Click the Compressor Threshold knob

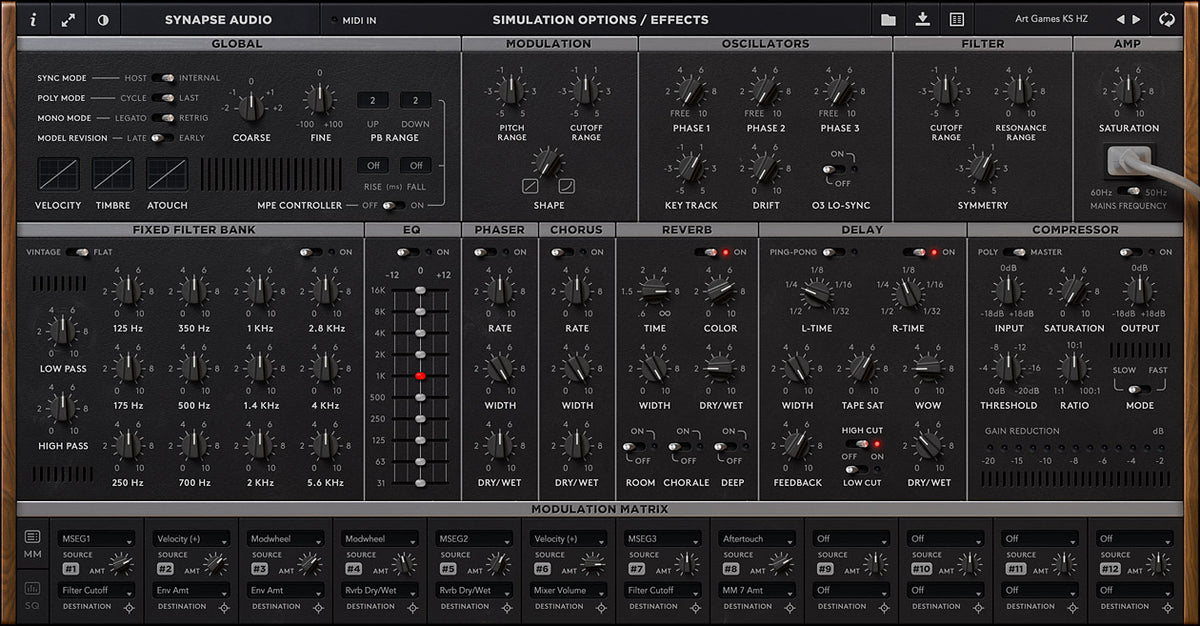click(1008, 369)
